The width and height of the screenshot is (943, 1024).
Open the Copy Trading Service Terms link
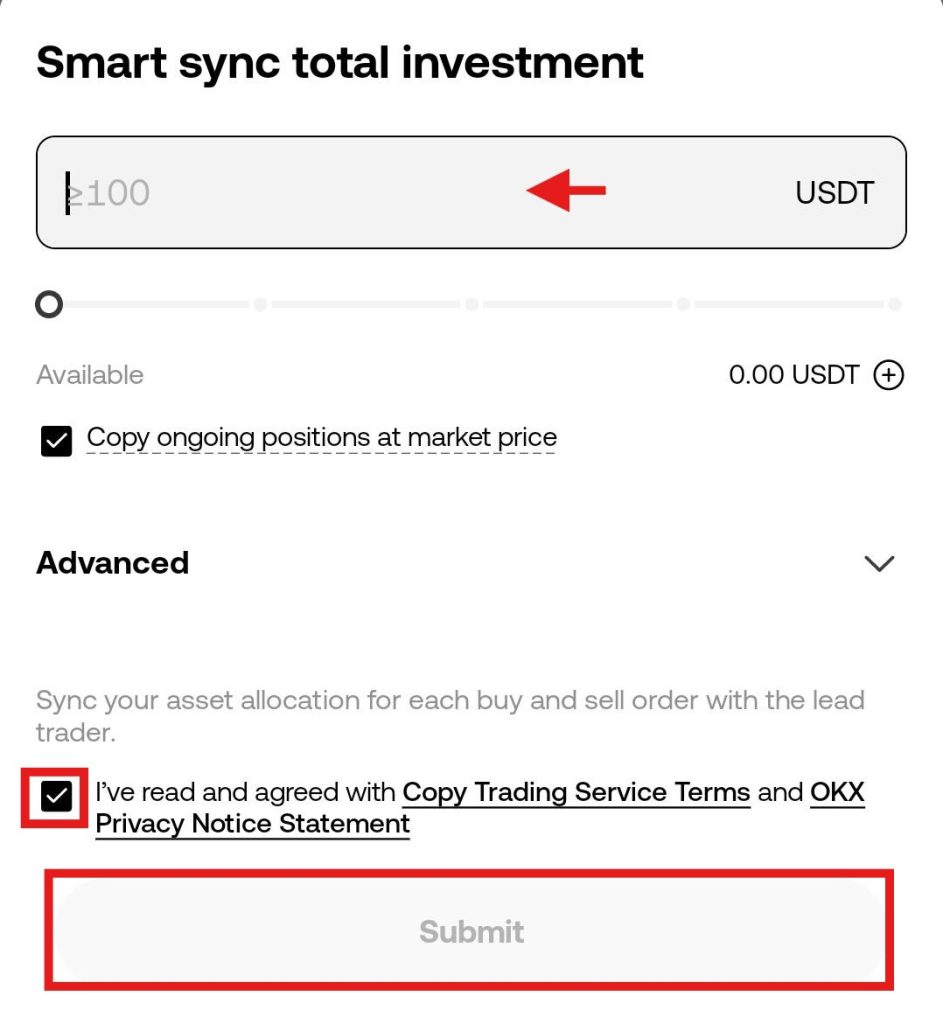[575, 792]
